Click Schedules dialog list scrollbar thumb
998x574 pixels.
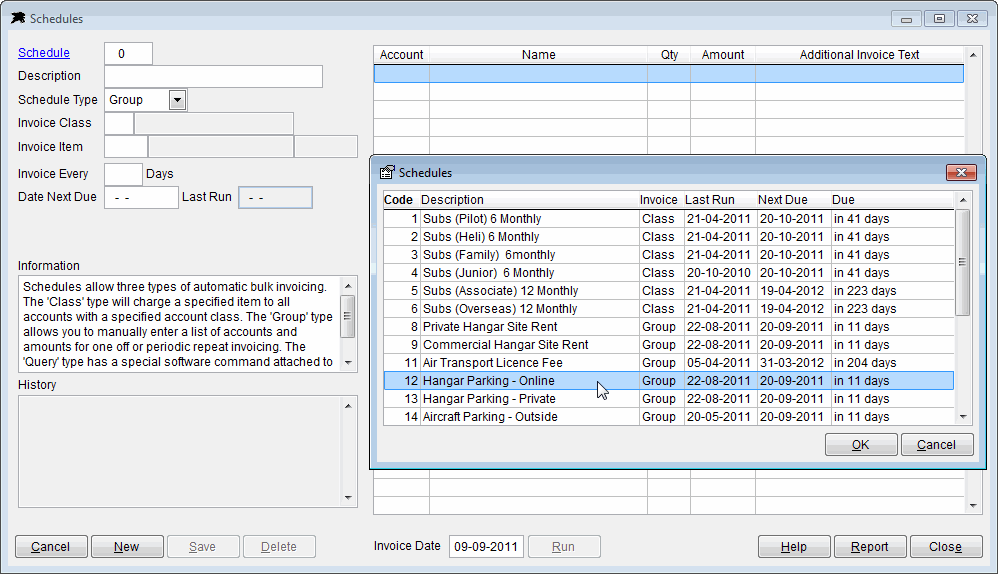coord(963,262)
